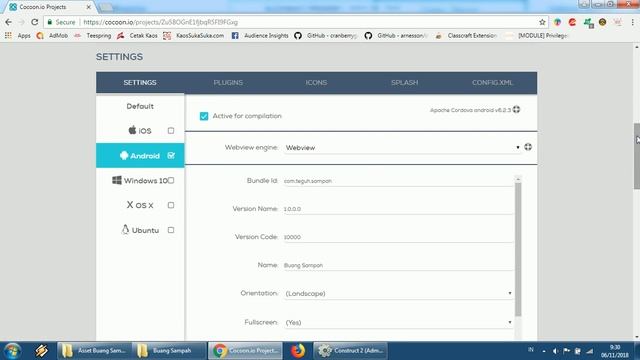Open the Fullscreen dropdown
This screenshot has height=360, width=640.
(398, 322)
